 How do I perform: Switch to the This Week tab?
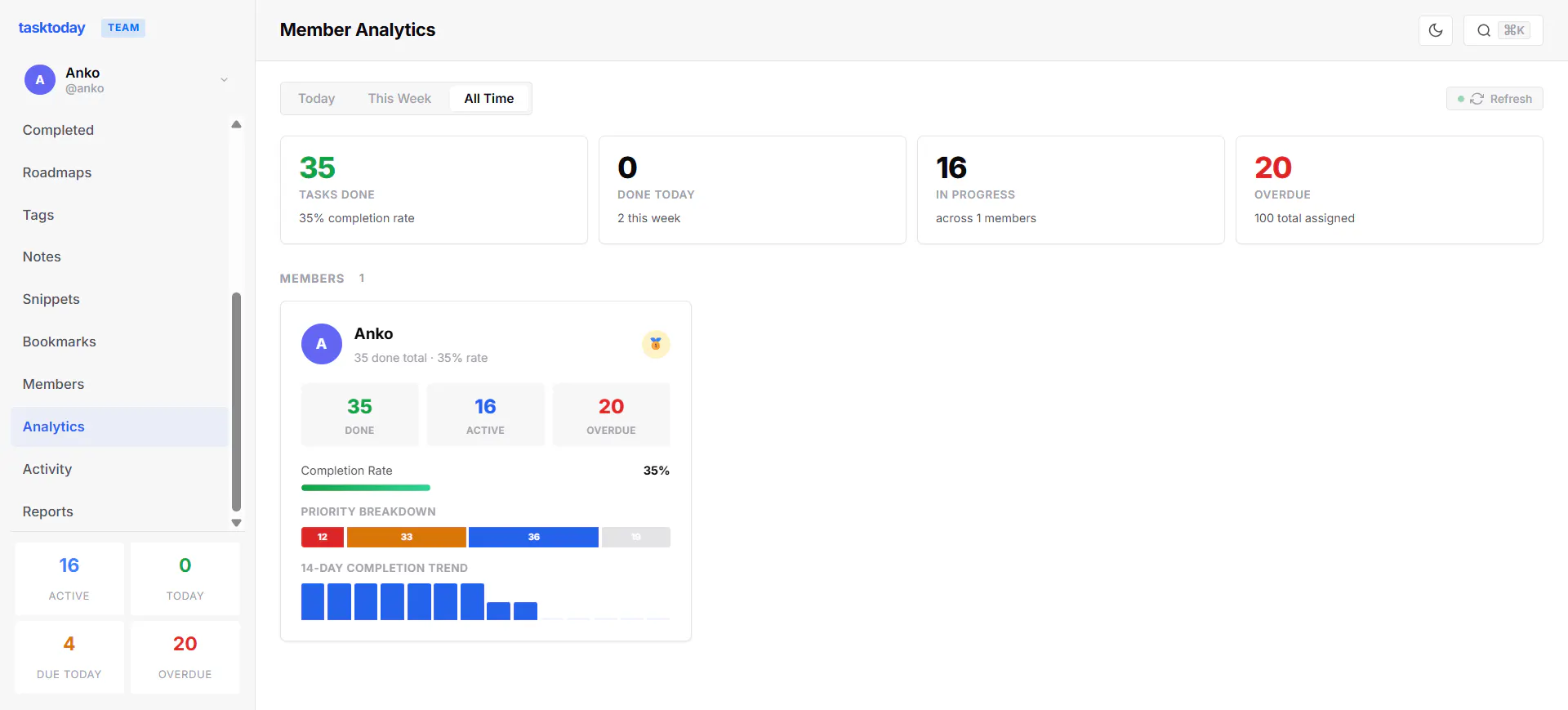[399, 98]
